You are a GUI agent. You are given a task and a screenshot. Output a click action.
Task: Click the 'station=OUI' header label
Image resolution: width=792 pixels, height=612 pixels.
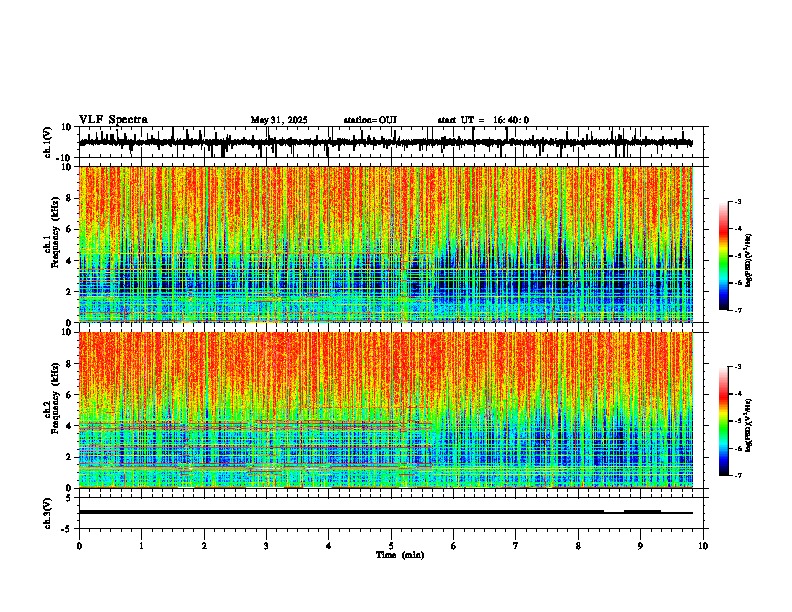(x=370, y=120)
